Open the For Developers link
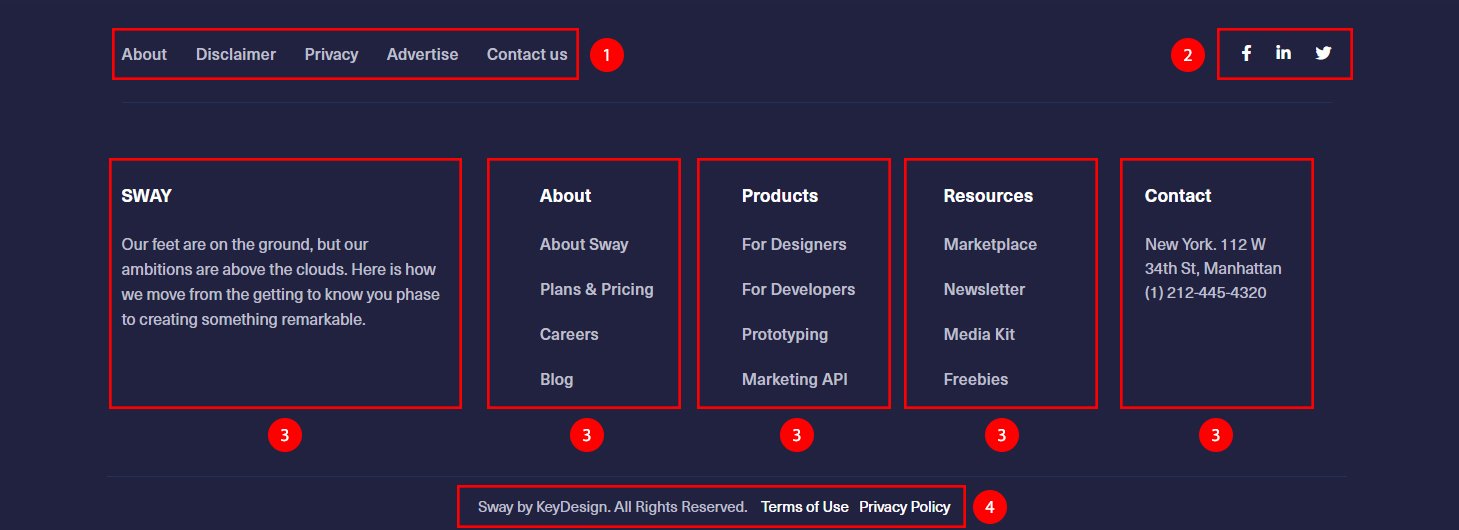 (x=798, y=290)
